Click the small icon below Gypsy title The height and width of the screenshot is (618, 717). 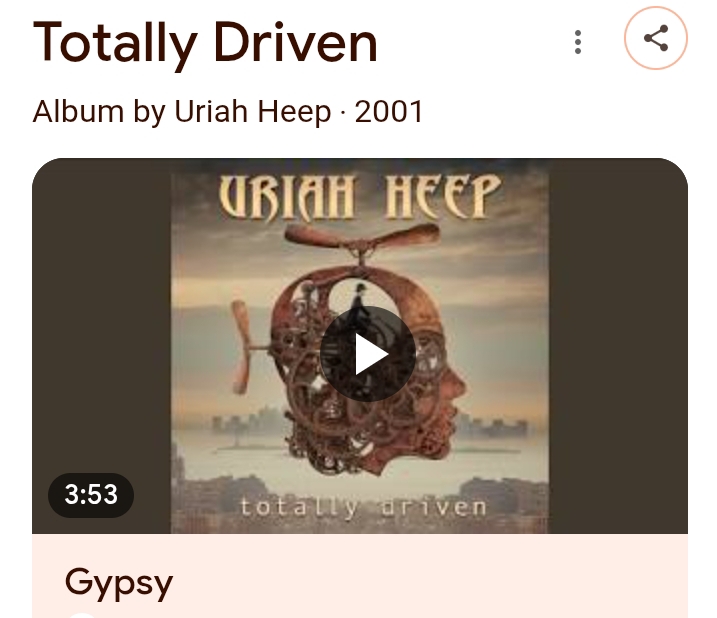81,615
